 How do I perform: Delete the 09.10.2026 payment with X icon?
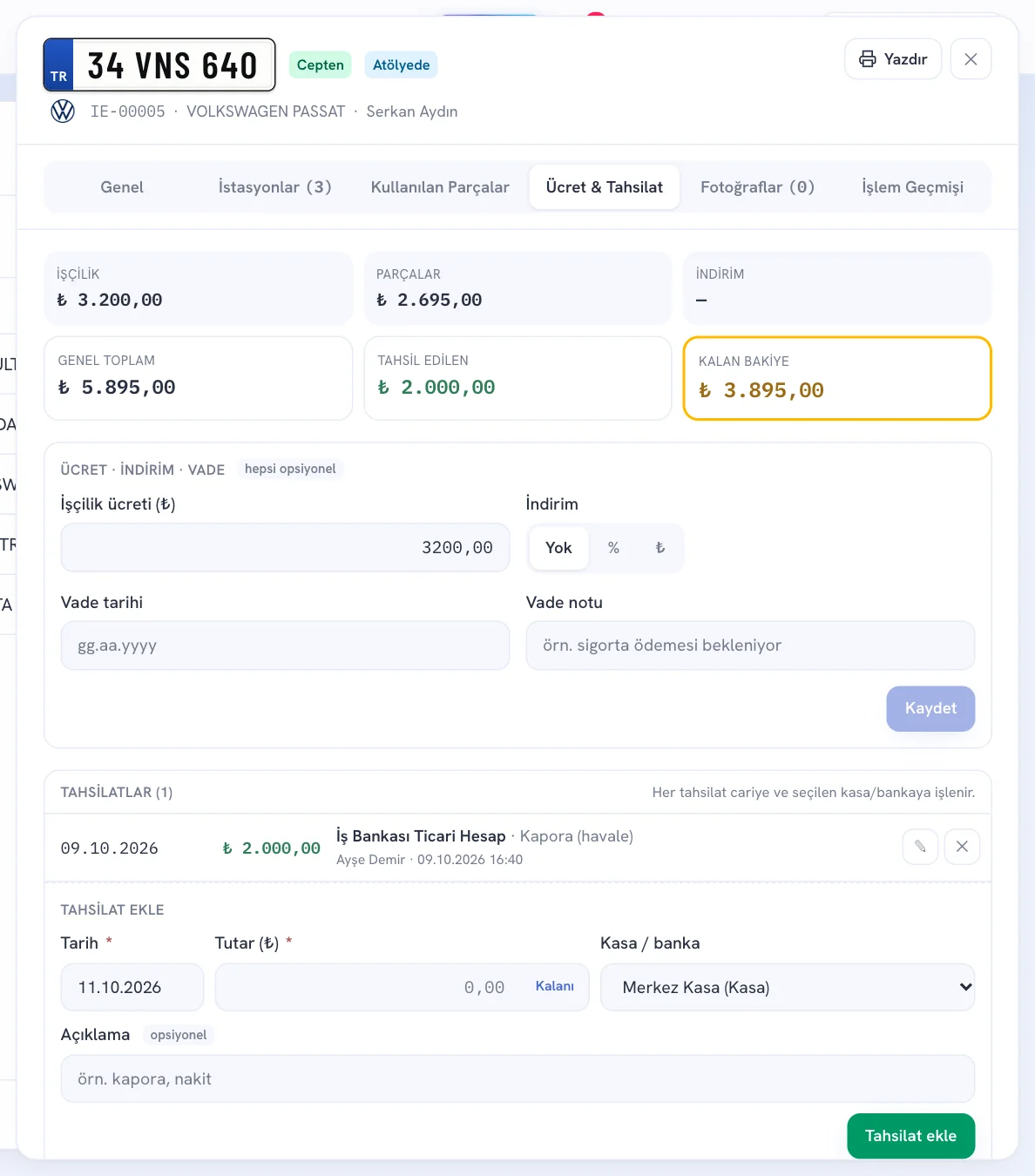pyautogui.click(x=962, y=847)
